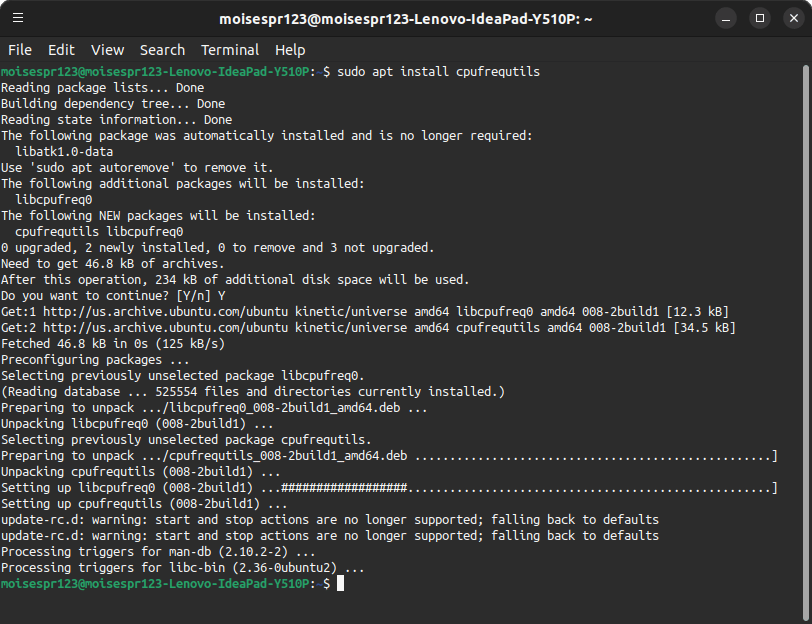Click the 'sudo apt install cpufrequtils' command text
The image size is (812, 624).
point(439,72)
